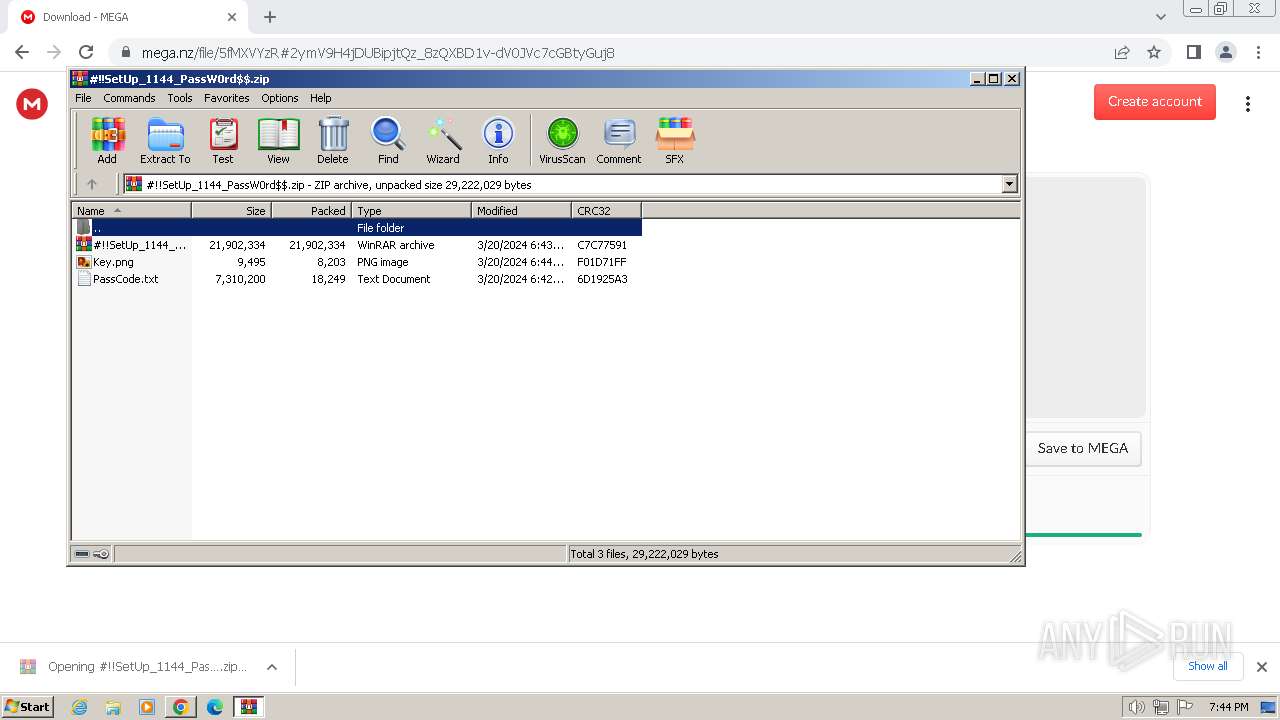
Task: Bookmark this tab star icon
Action: 1154,52
